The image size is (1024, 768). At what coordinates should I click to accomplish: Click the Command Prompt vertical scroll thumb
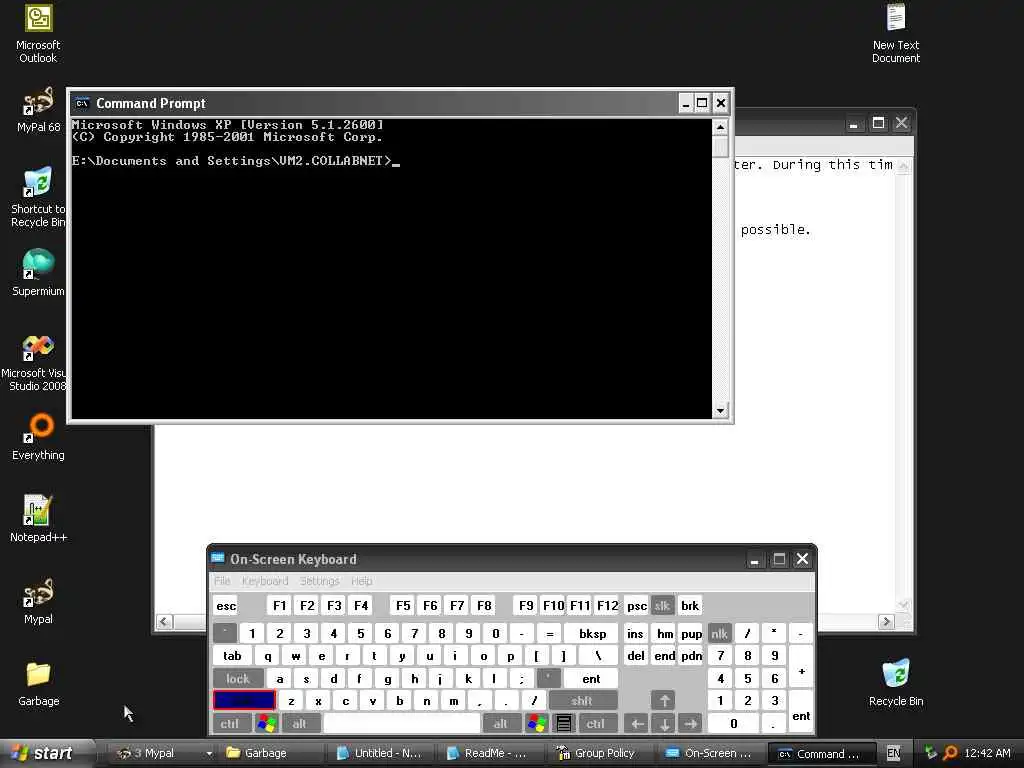[x=720, y=146]
